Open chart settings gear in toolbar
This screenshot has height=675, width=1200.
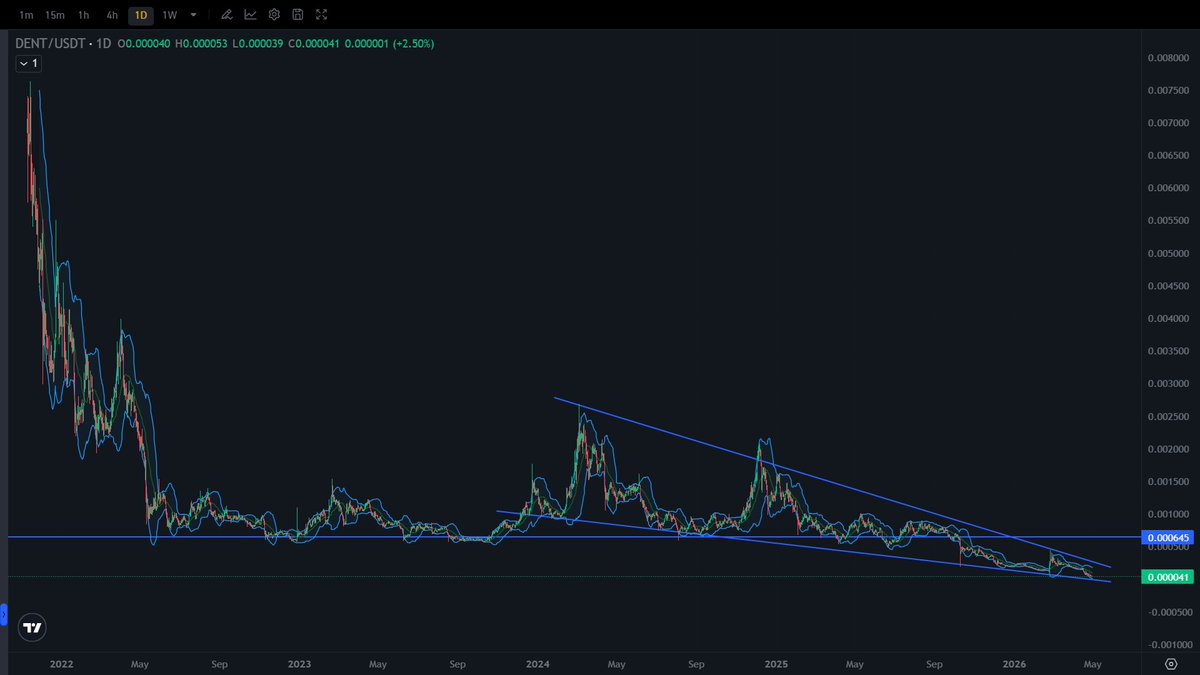point(274,15)
